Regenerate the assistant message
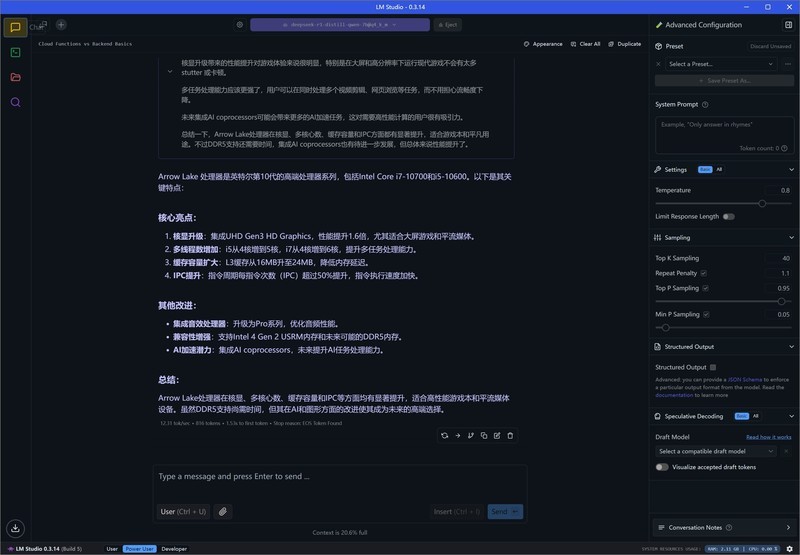 444,436
